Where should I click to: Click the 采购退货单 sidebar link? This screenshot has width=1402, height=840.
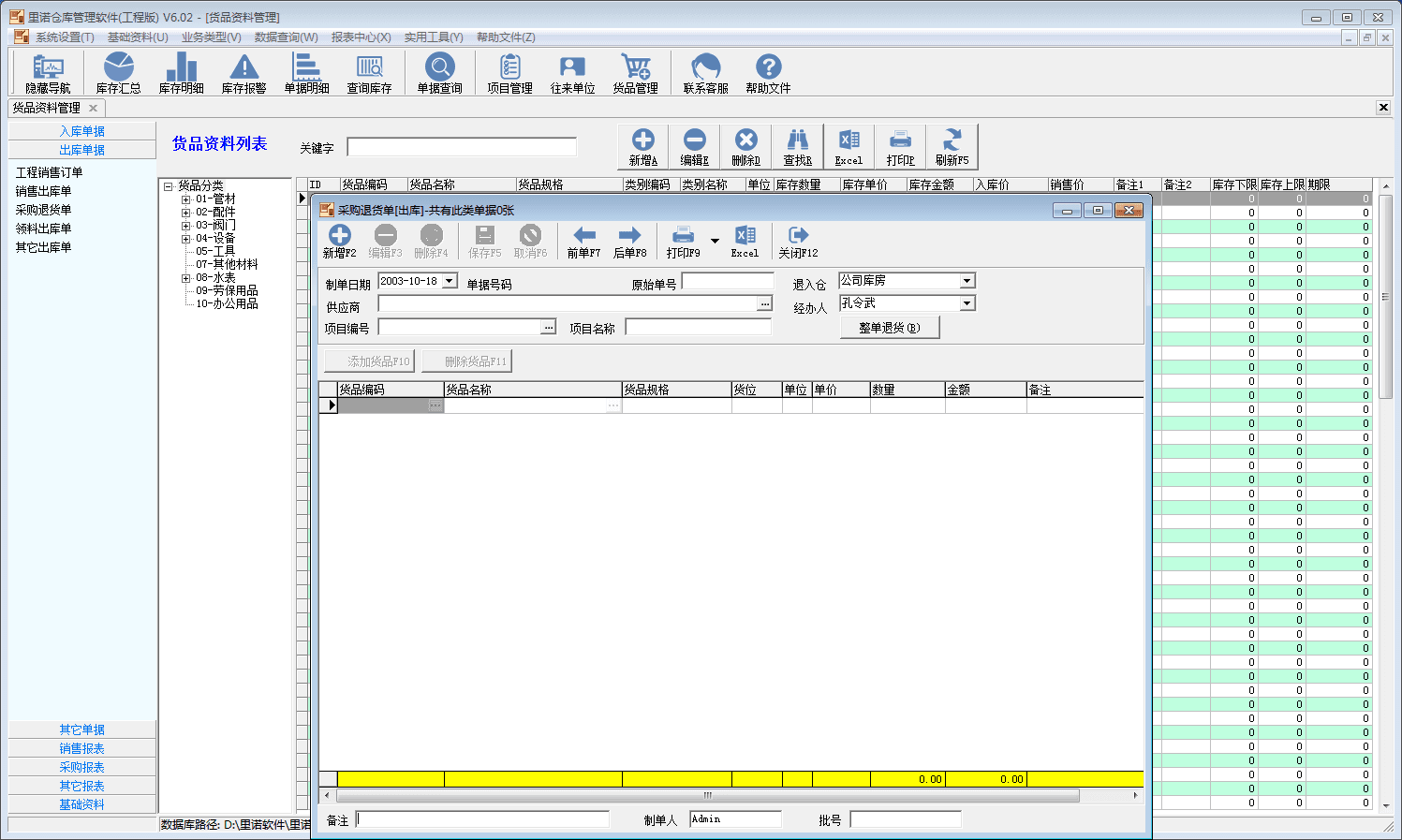[43, 210]
